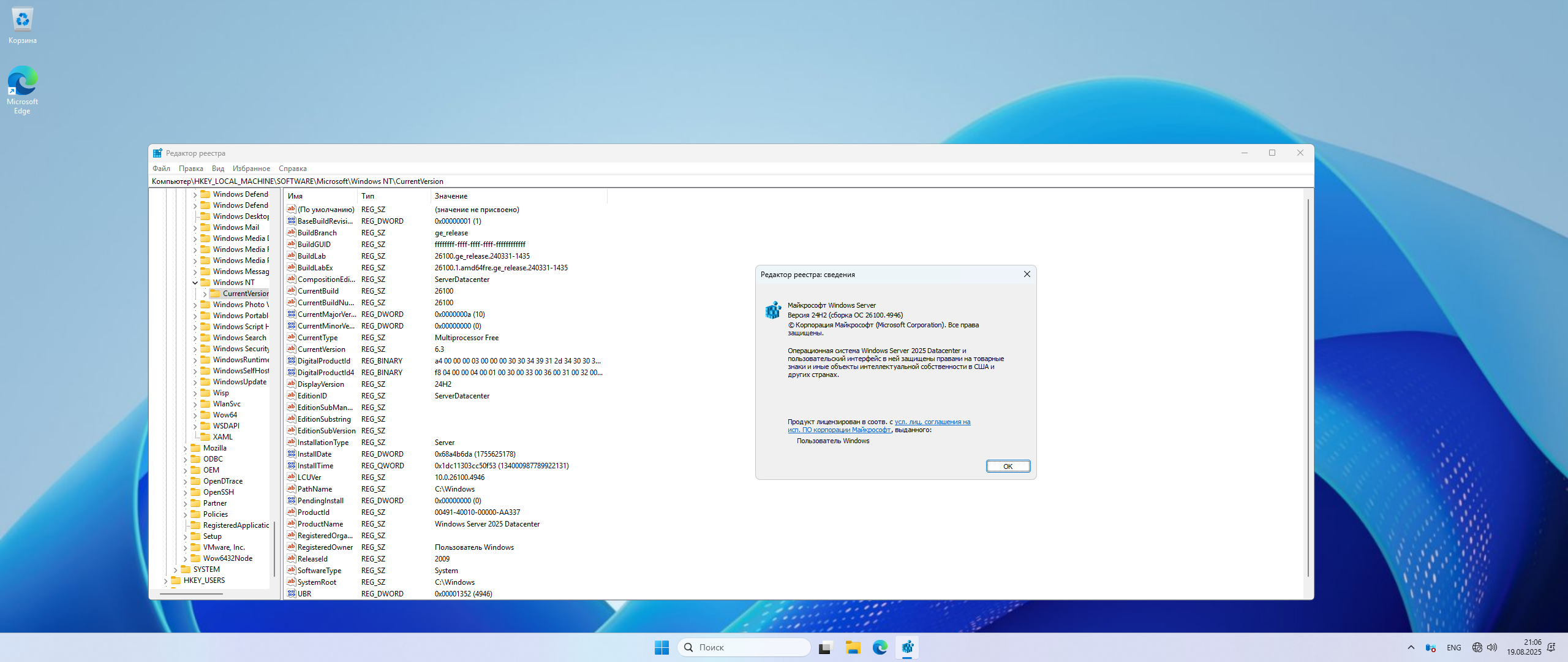1568x662 pixels.
Task: Open the Файл menu
Action: point(162,168)
